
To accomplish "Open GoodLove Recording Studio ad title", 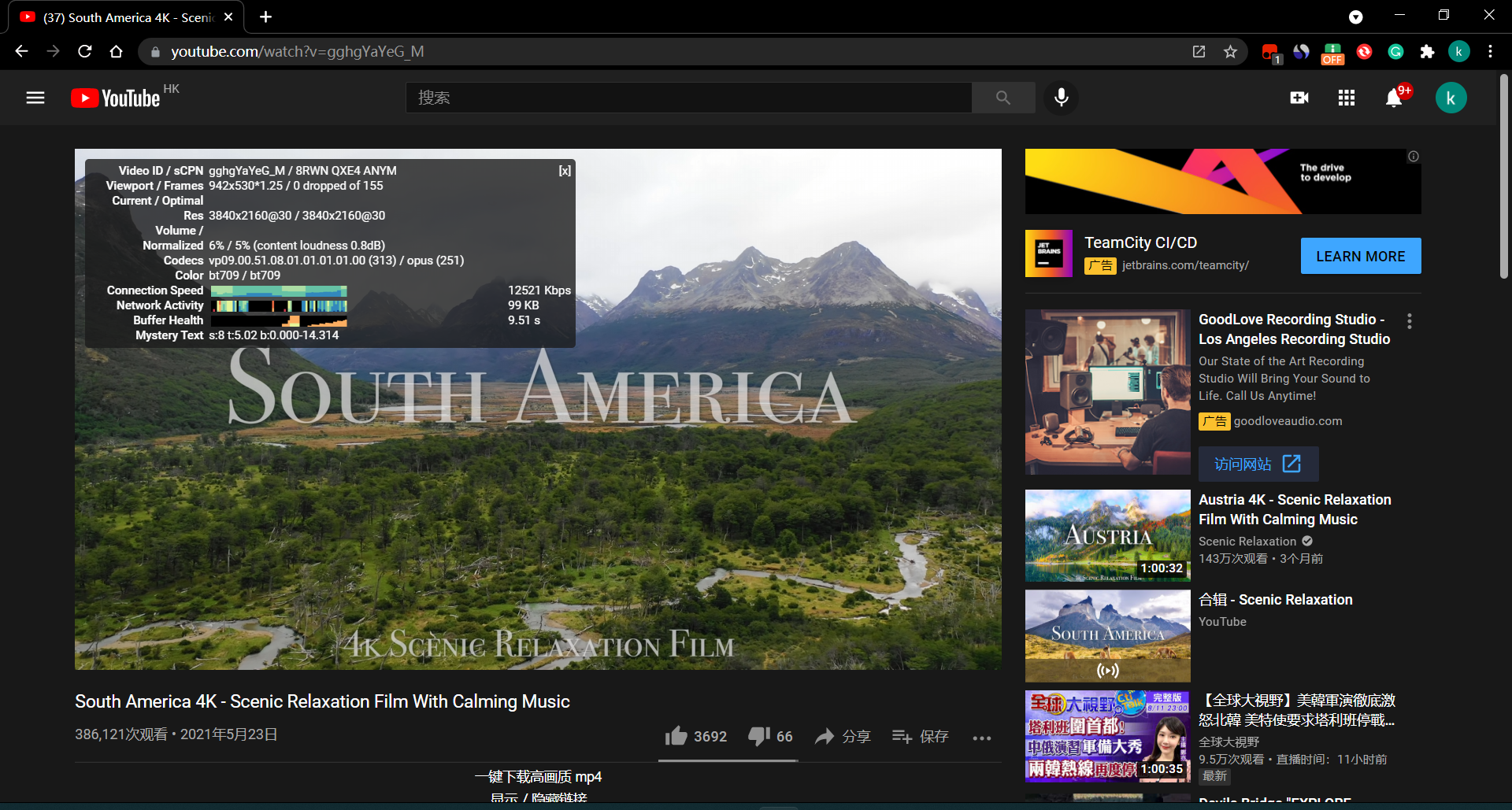I will [x=1294, y=329].
